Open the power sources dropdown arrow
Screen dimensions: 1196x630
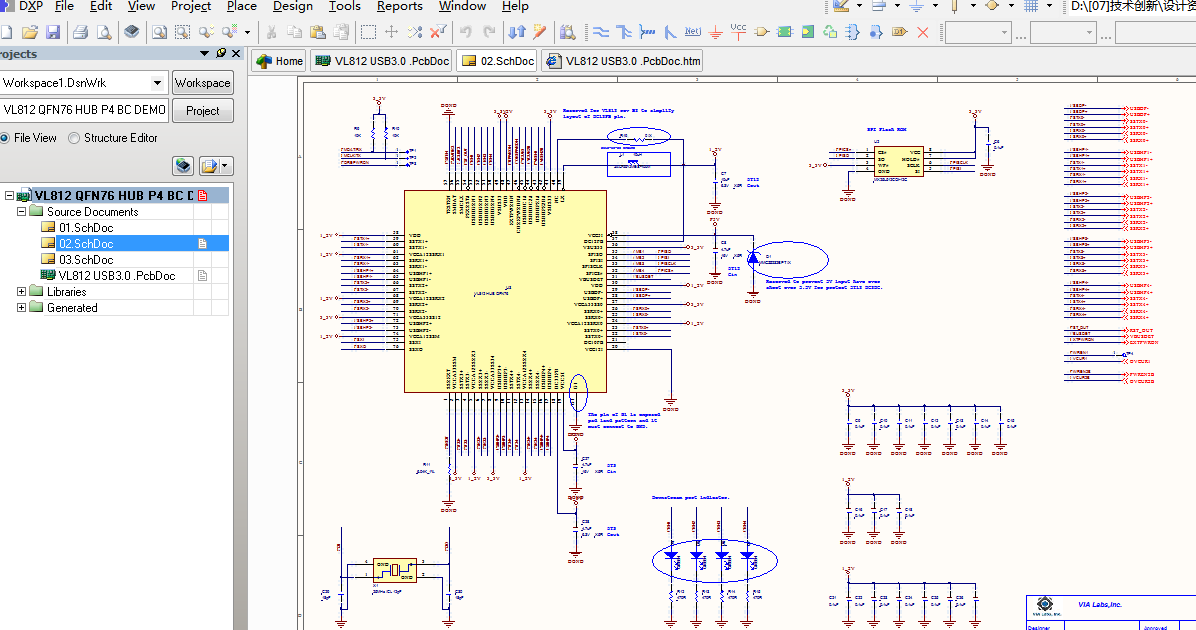point(935,6)
